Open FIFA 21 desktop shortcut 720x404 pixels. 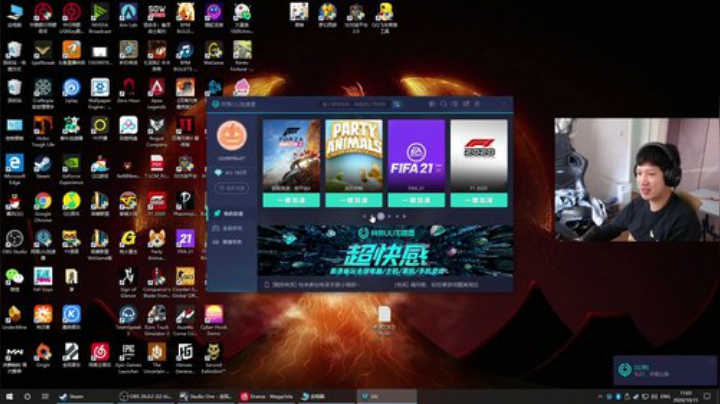[x=185, y=242]
